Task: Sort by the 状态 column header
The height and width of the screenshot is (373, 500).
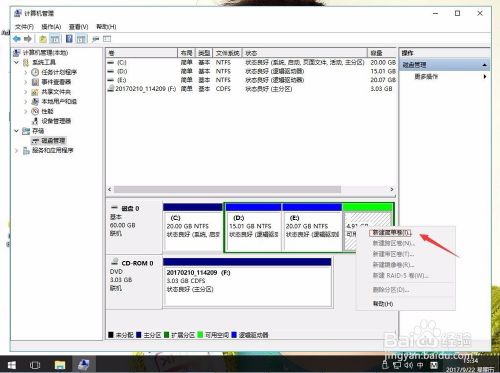Action: click(305, 53)
